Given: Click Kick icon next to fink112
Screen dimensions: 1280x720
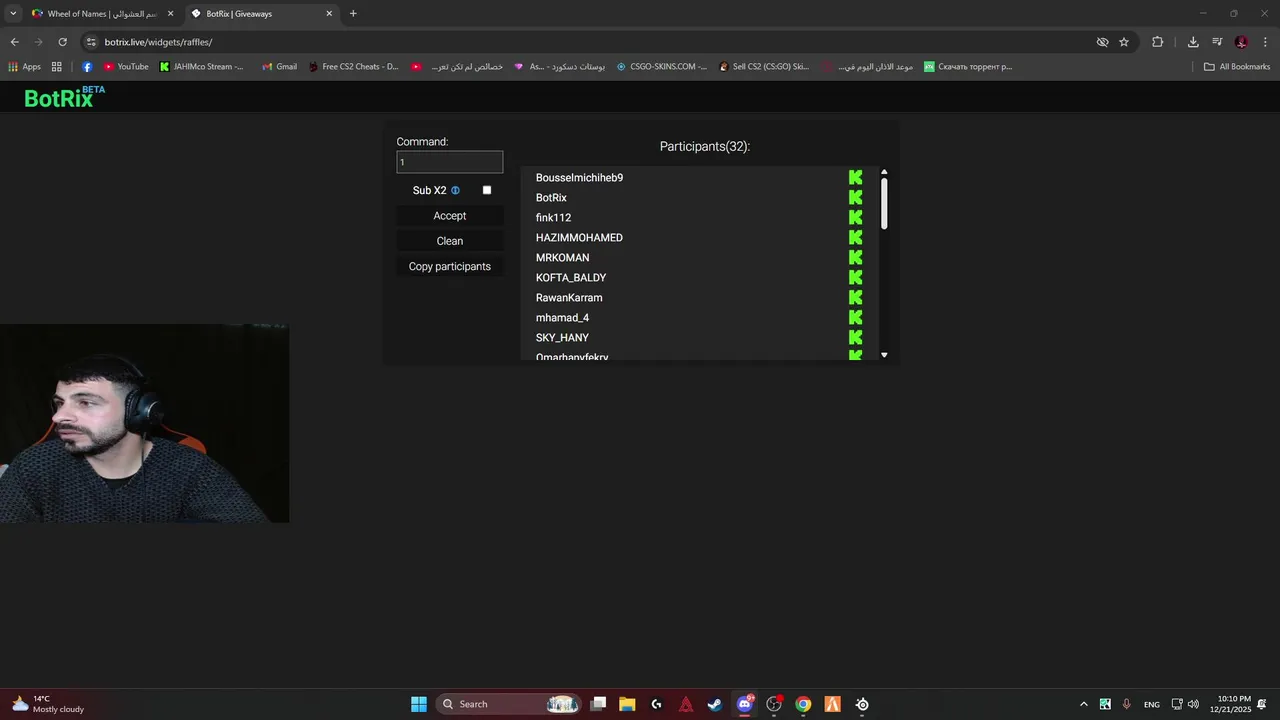Looking at the screenshot, I should [855, 217].
